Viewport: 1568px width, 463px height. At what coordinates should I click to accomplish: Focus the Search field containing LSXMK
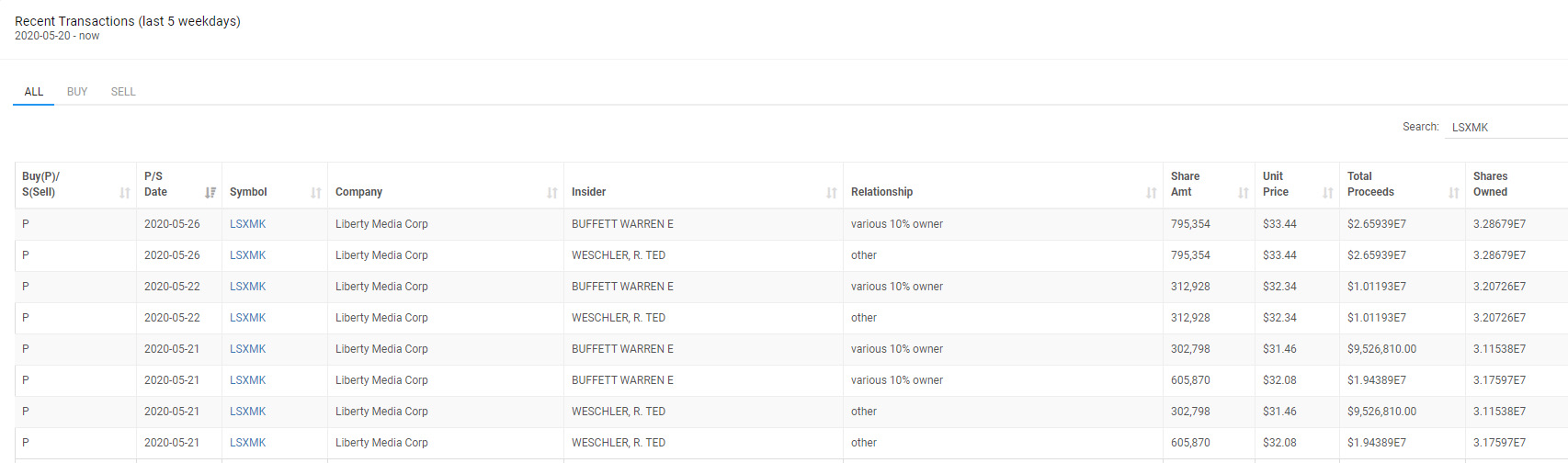pyautogui.click(x=1506, y=127)
